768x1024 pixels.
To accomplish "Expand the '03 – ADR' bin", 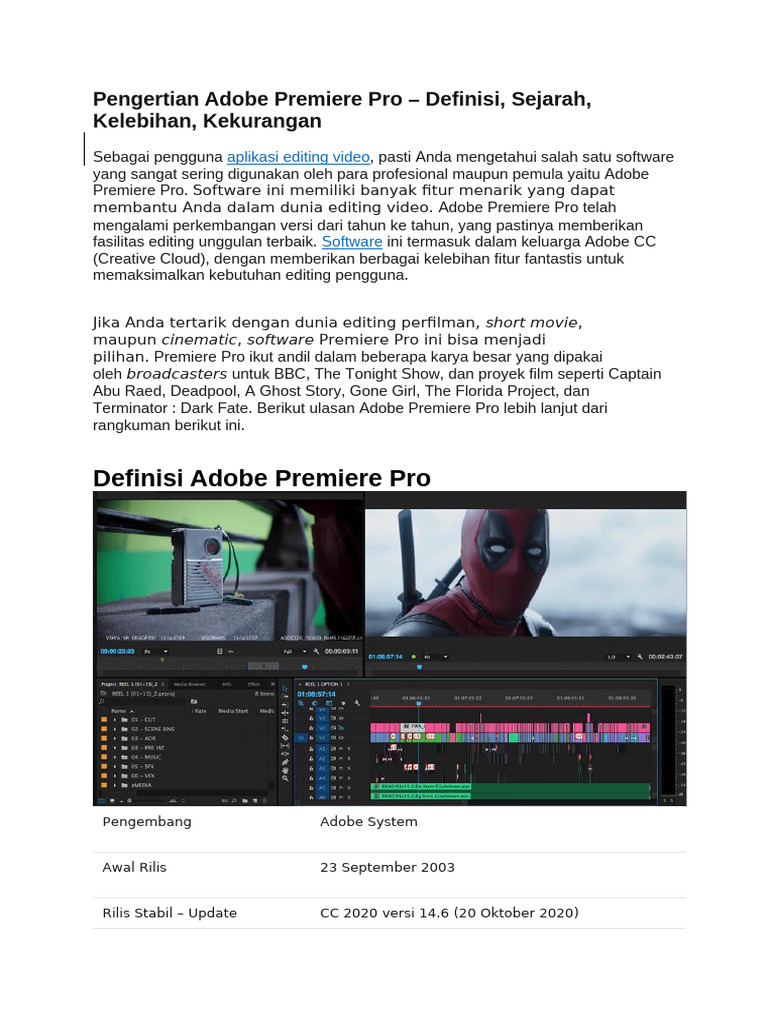I will point(115,739).
